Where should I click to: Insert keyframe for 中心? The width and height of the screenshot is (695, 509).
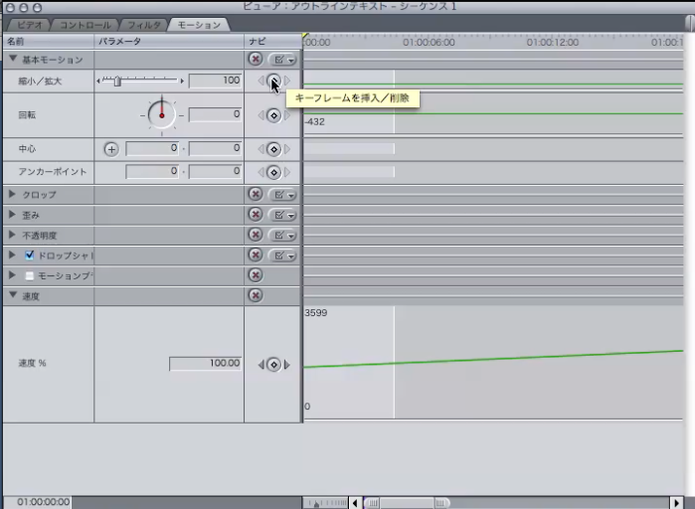coord(274,149)
